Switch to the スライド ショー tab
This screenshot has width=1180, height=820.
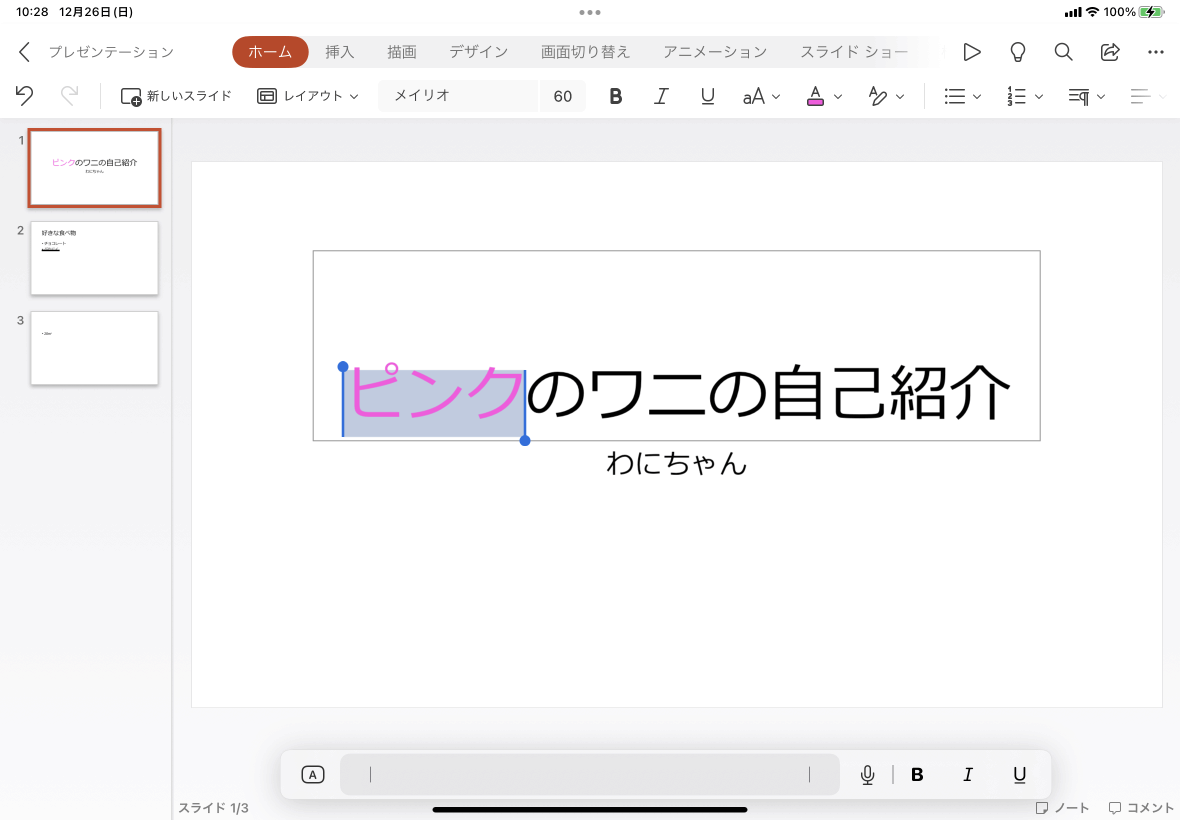coord(854,52)
